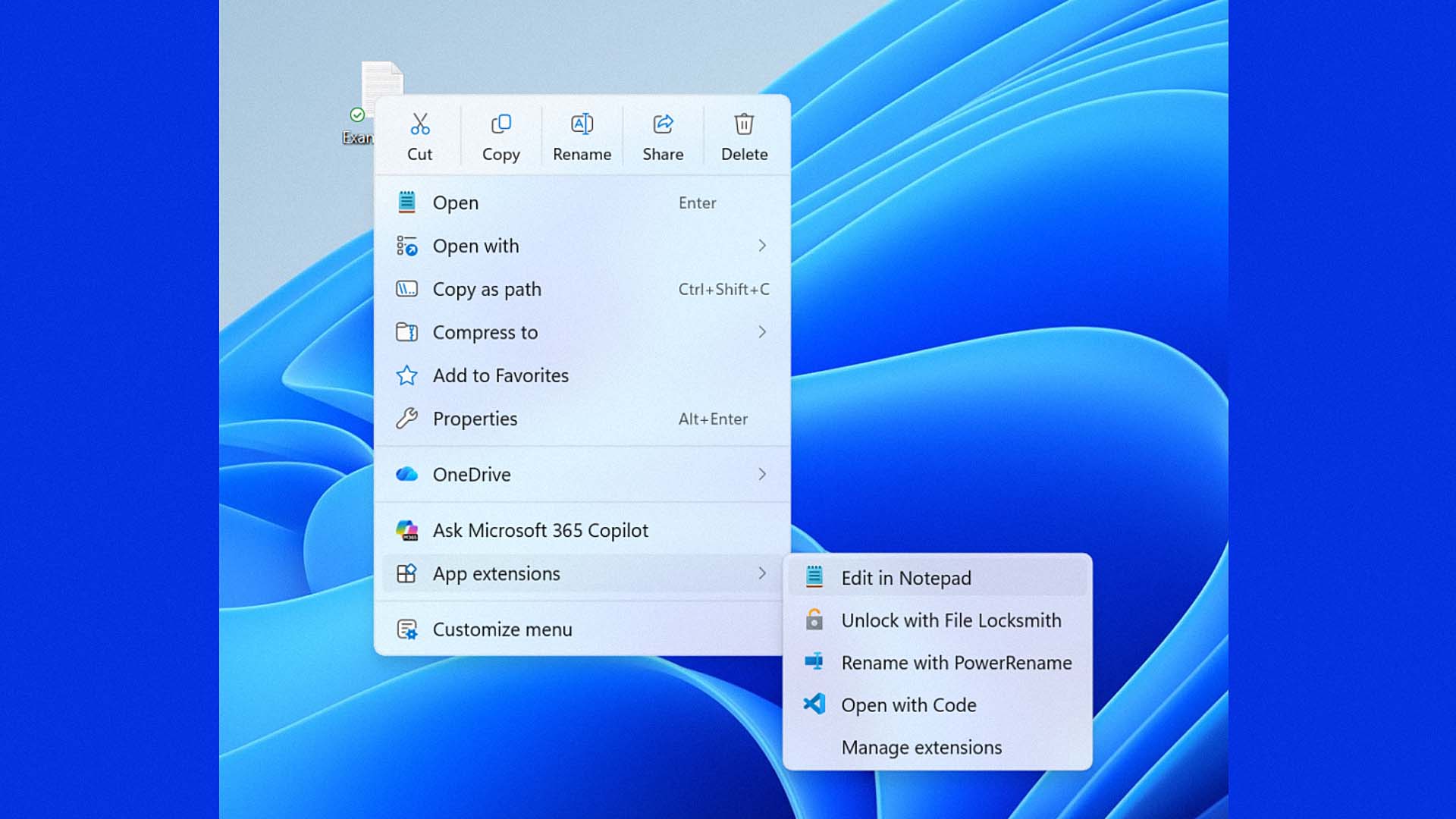Click the Copy as path icon

click(407, 289)
